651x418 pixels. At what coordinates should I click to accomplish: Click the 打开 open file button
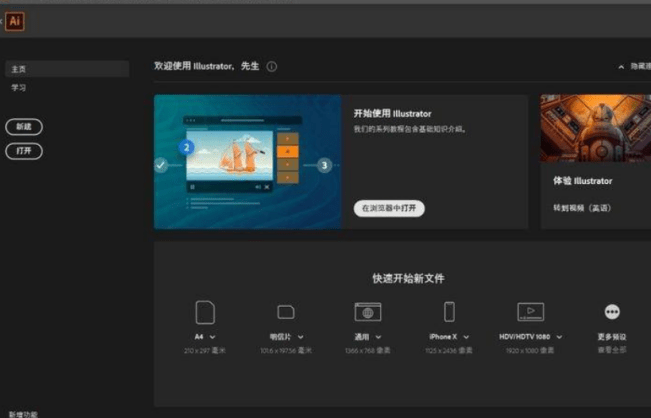click(24, 151)
